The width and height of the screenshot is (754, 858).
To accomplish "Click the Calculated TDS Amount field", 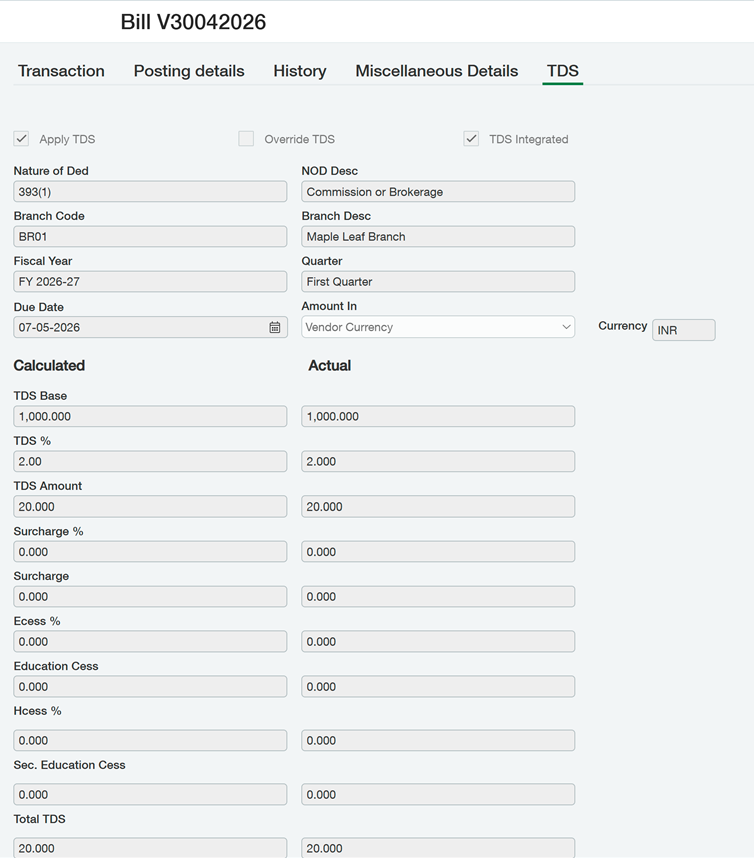I will click(x=150, y=506).
